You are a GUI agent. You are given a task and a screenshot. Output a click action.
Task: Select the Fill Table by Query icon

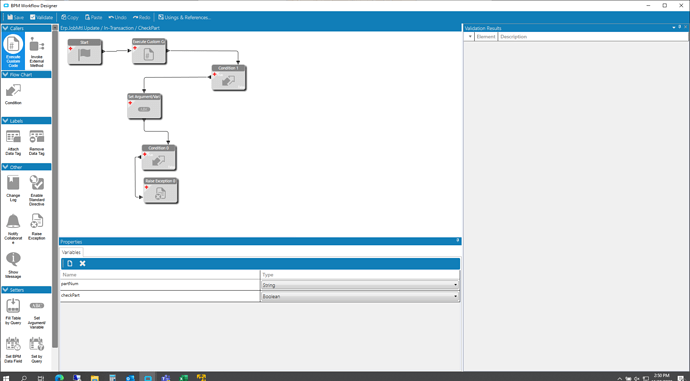13,311
